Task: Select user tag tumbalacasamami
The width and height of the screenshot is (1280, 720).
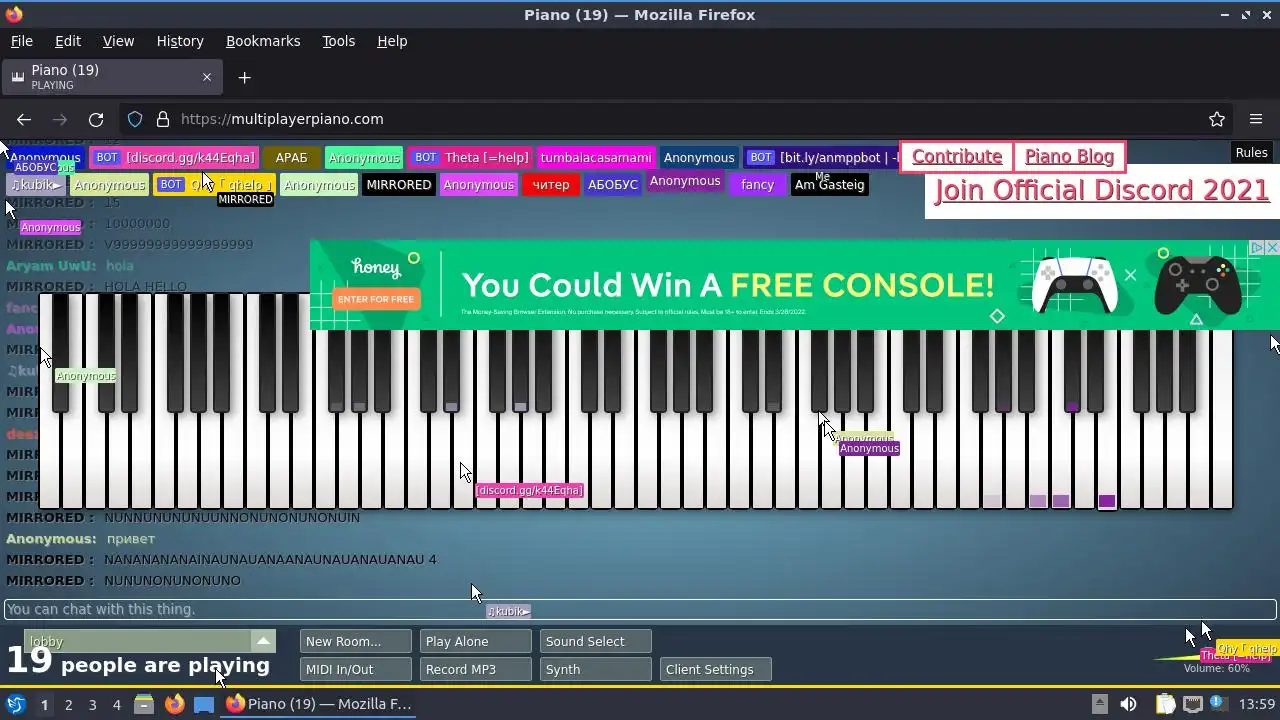Action: click(595, 157)
